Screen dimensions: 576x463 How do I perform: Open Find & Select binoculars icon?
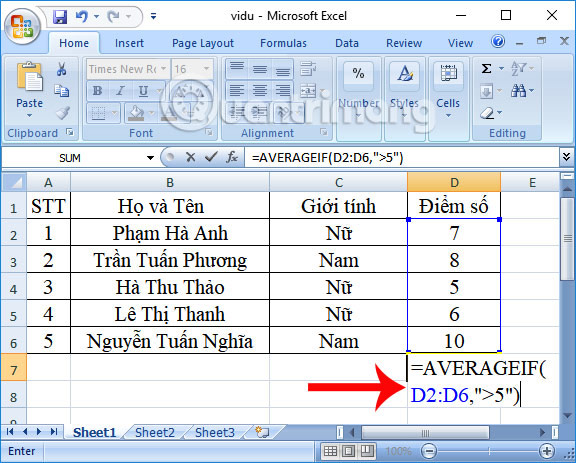click(x=518, y=90)
